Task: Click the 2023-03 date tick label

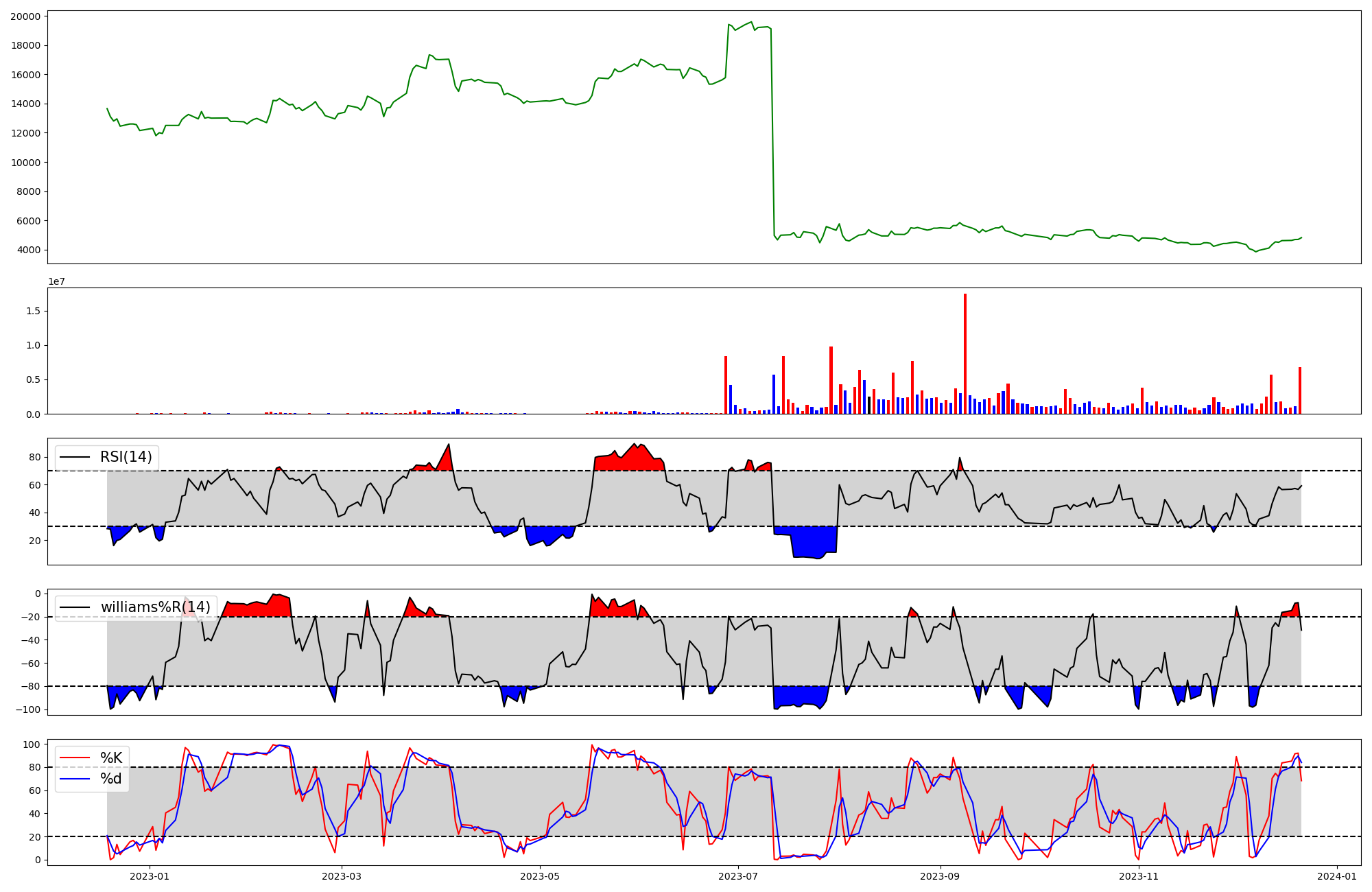Action: point(342,876)
